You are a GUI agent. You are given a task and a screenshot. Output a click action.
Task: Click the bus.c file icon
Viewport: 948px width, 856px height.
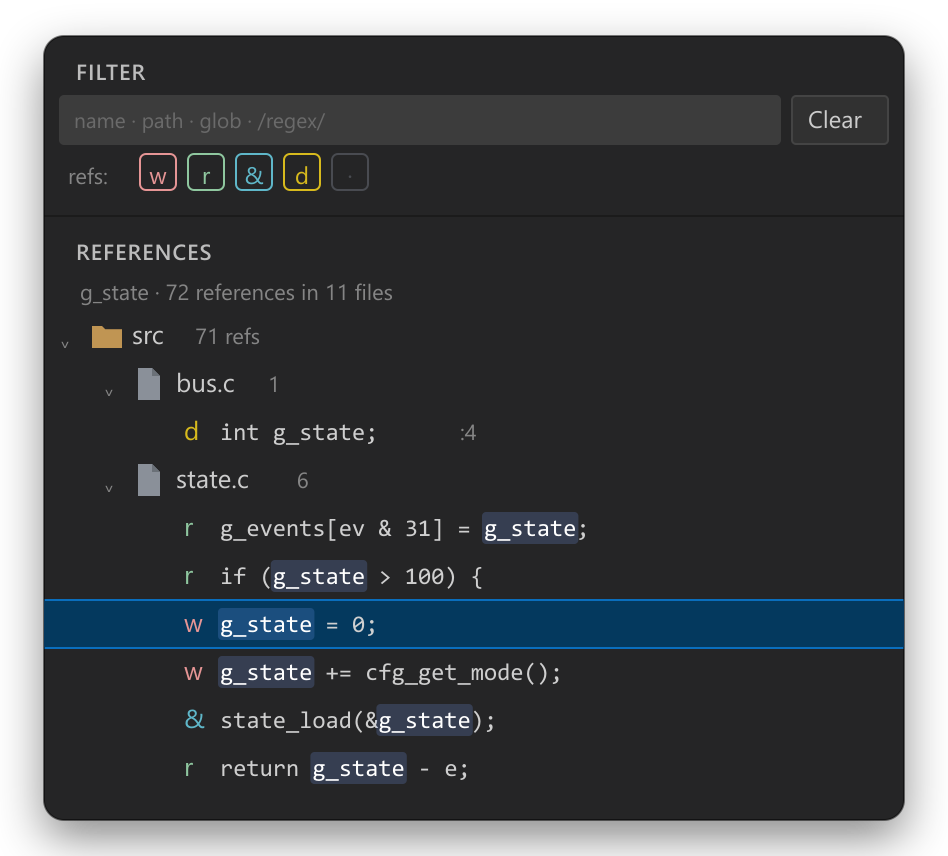coord(149,384)
